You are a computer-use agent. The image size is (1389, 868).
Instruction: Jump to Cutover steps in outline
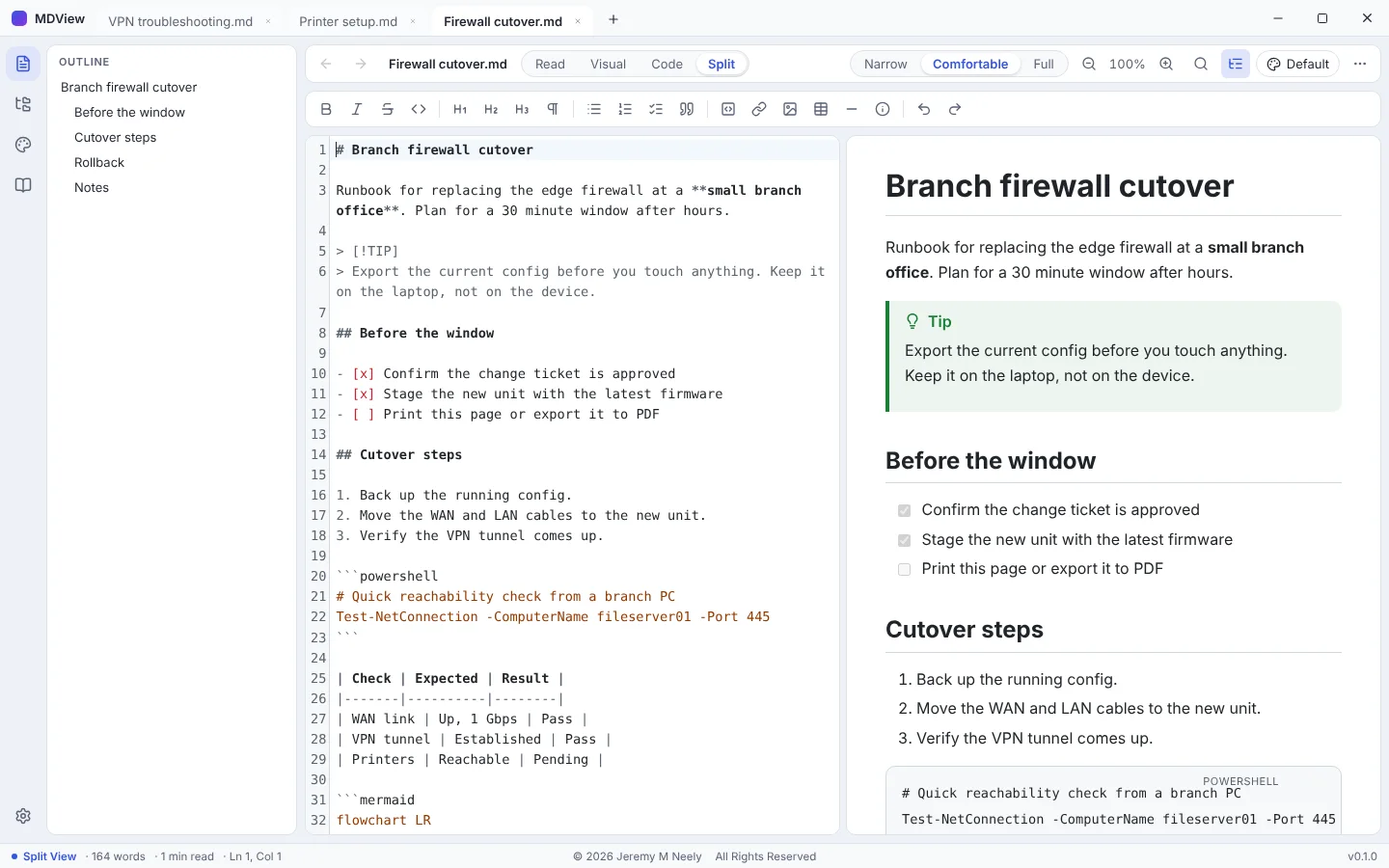click(115, 137)
